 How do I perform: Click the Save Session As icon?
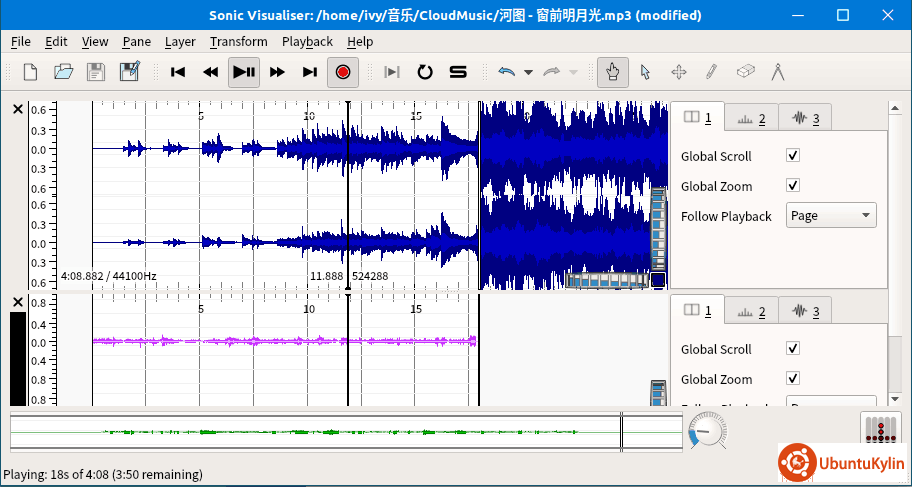129,72
